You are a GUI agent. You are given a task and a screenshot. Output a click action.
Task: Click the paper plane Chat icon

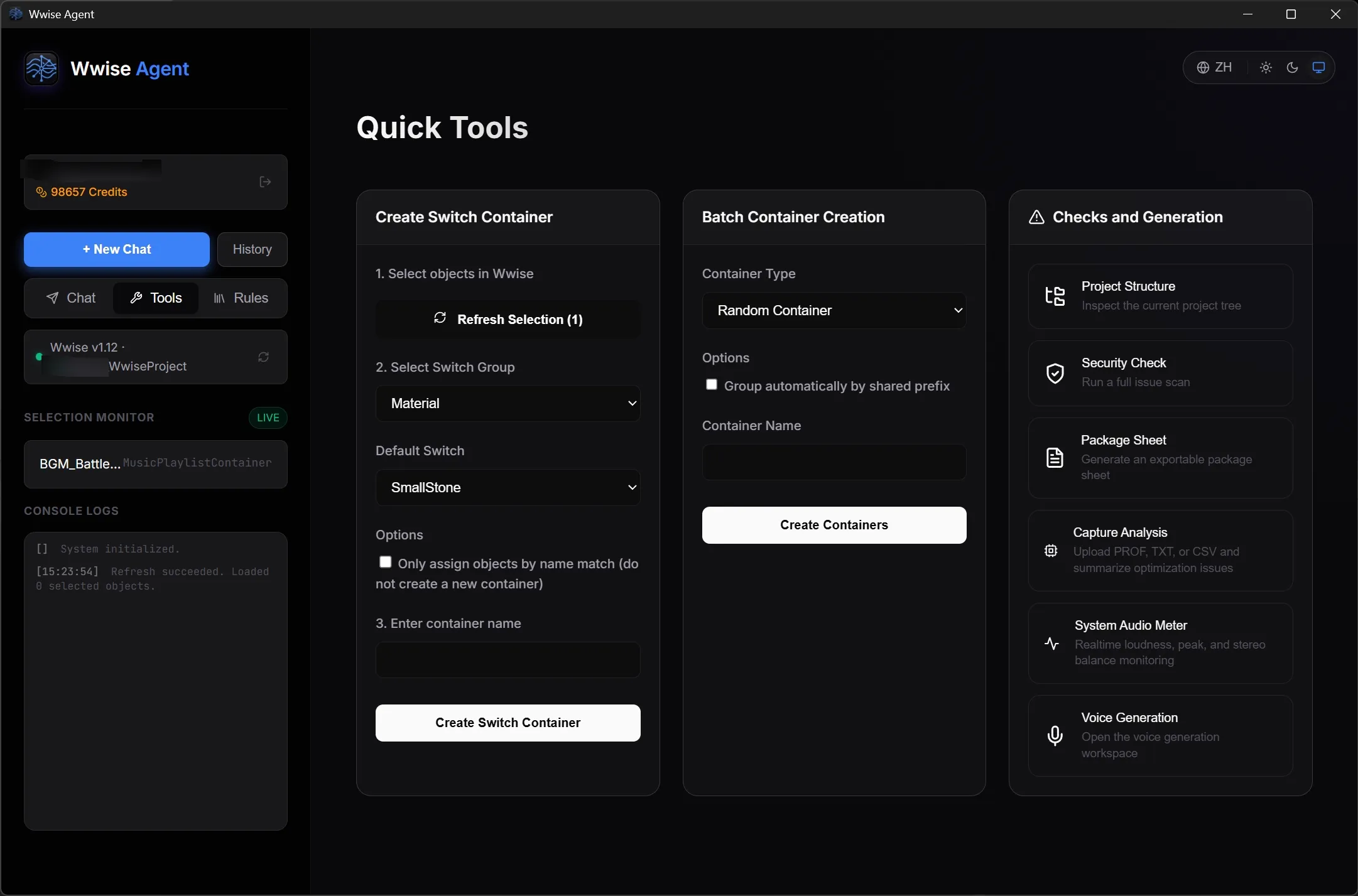point(53,298)
